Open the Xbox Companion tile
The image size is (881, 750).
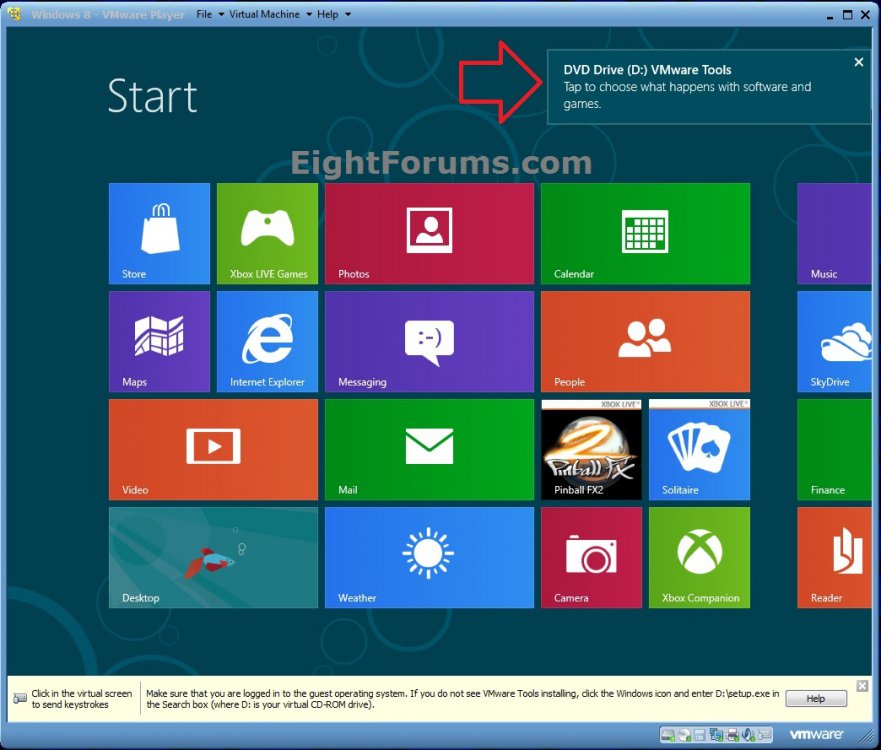pyautogui.click(x=700, y=557)
